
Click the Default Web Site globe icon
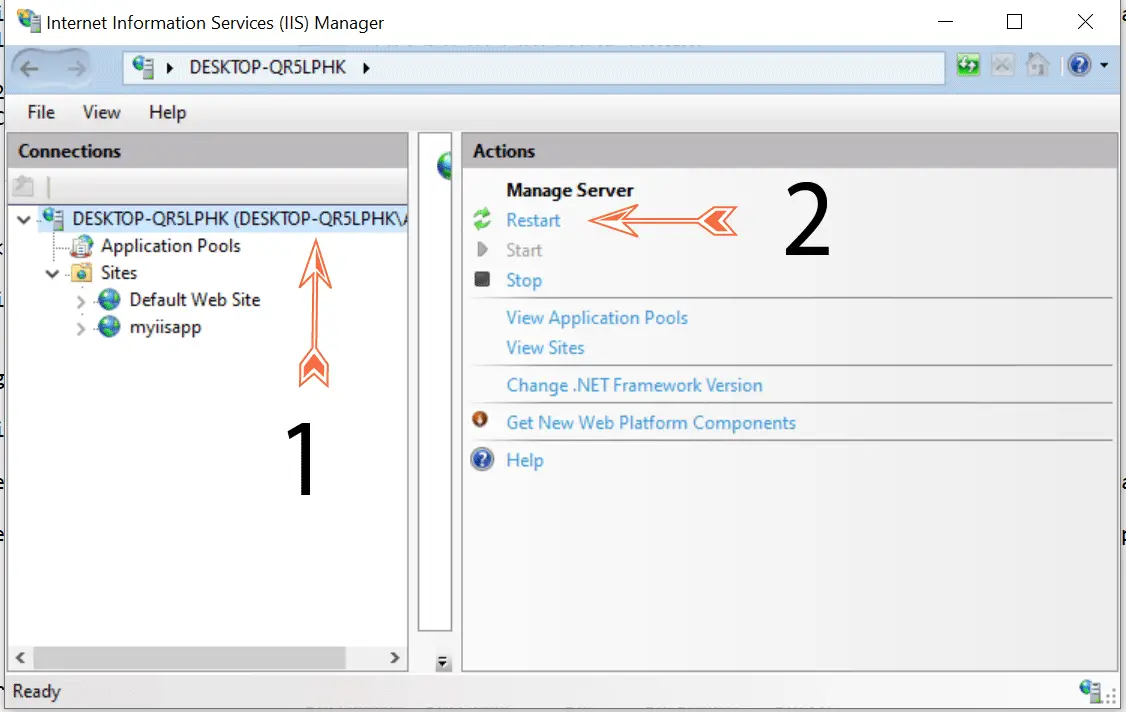109,300
